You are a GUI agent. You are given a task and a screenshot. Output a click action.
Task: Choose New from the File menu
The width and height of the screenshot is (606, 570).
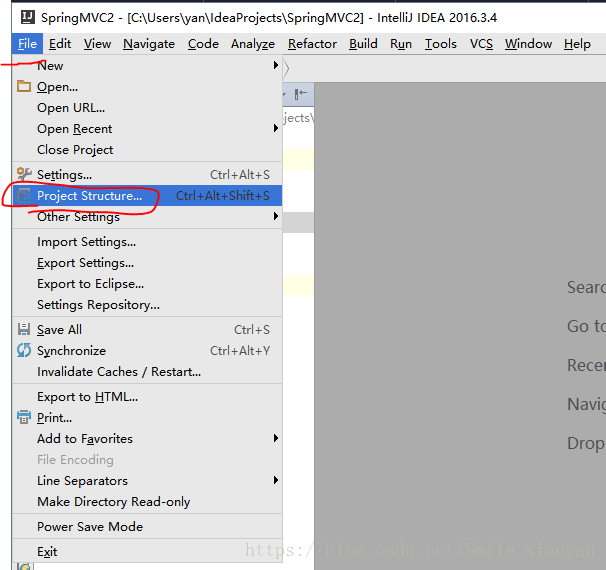click(147, 65)
